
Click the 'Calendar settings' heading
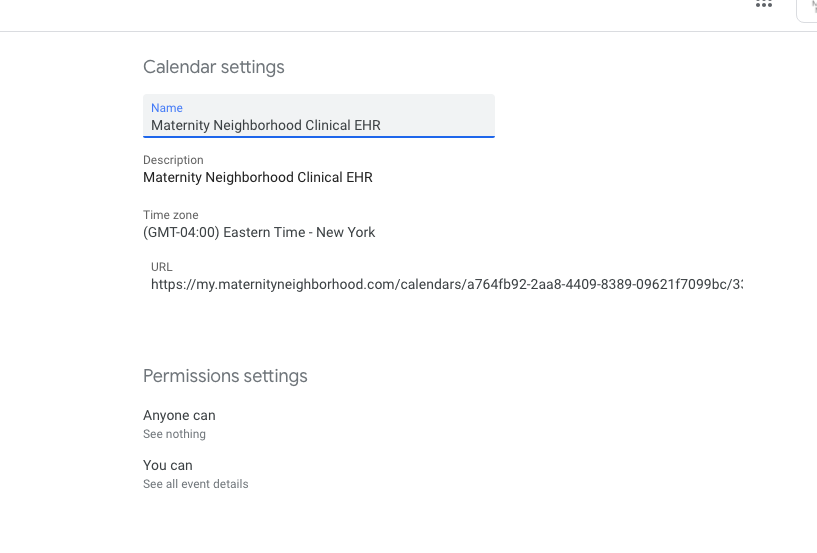pyautogui.click(x=214, y=67)
